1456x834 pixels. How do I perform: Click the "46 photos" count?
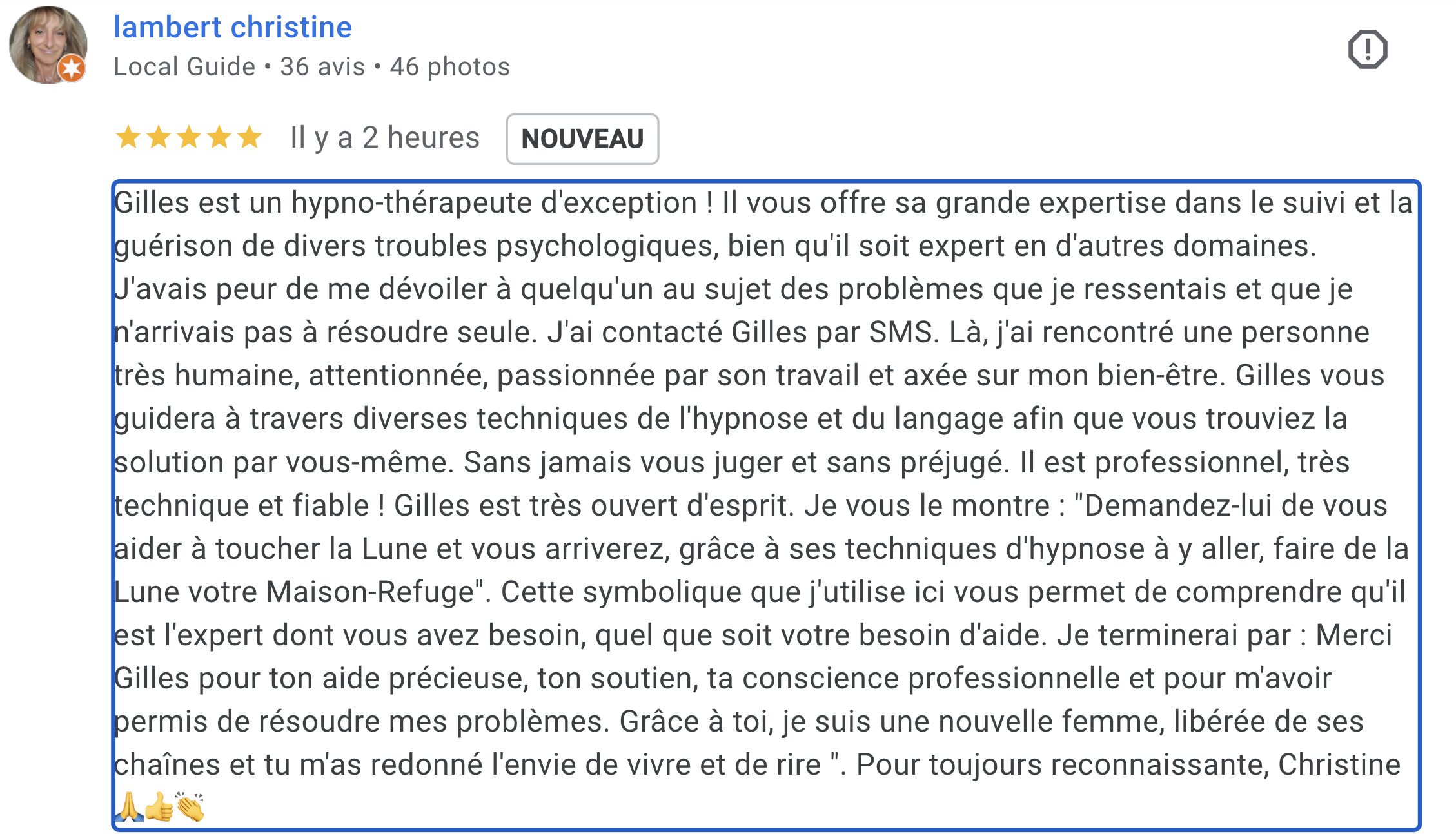(x=449, y=67)
